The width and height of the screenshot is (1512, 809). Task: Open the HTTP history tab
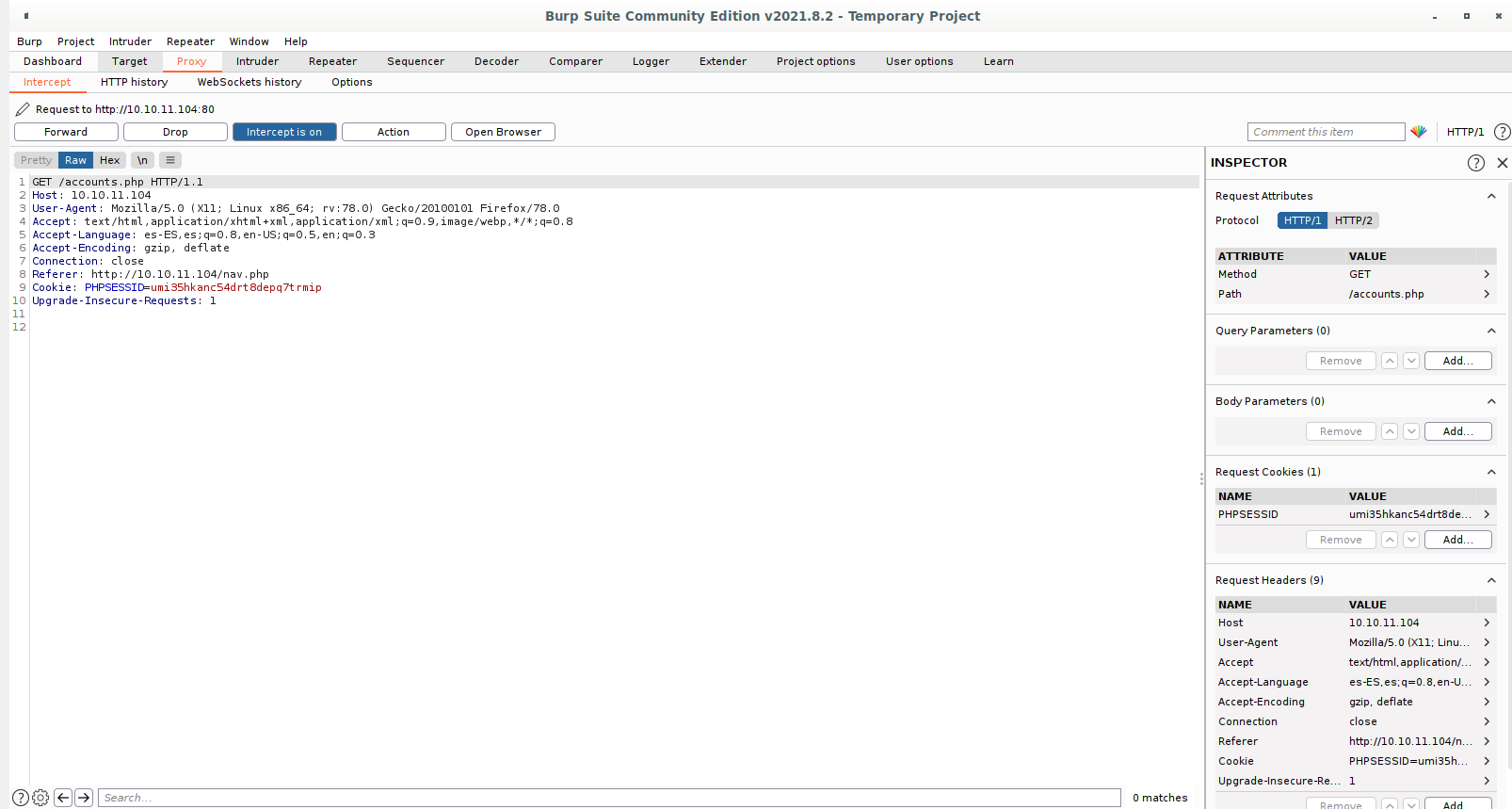pyautogui.click(x=134, y=82)
